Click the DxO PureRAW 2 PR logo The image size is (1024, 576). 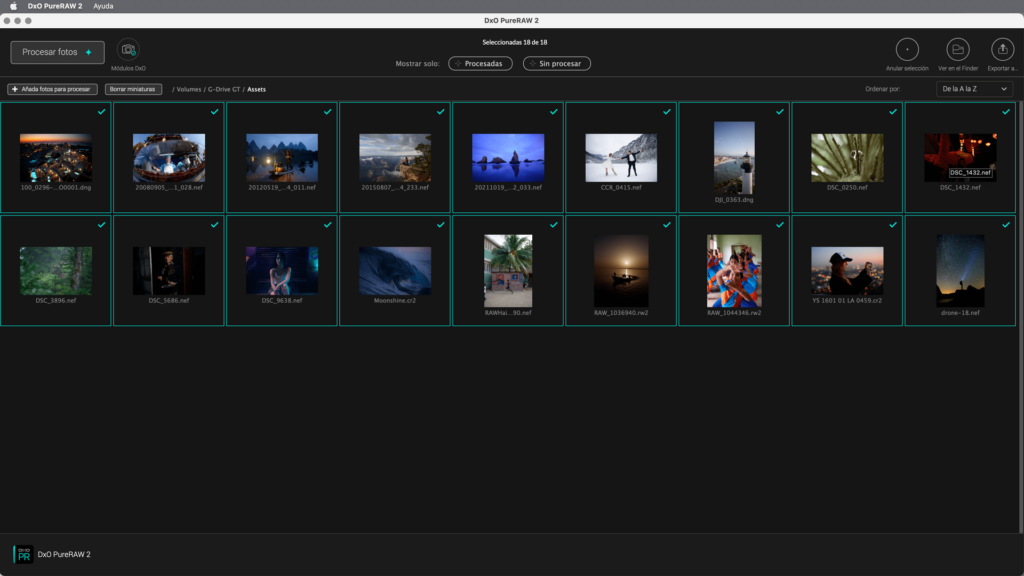pos(24,554)
